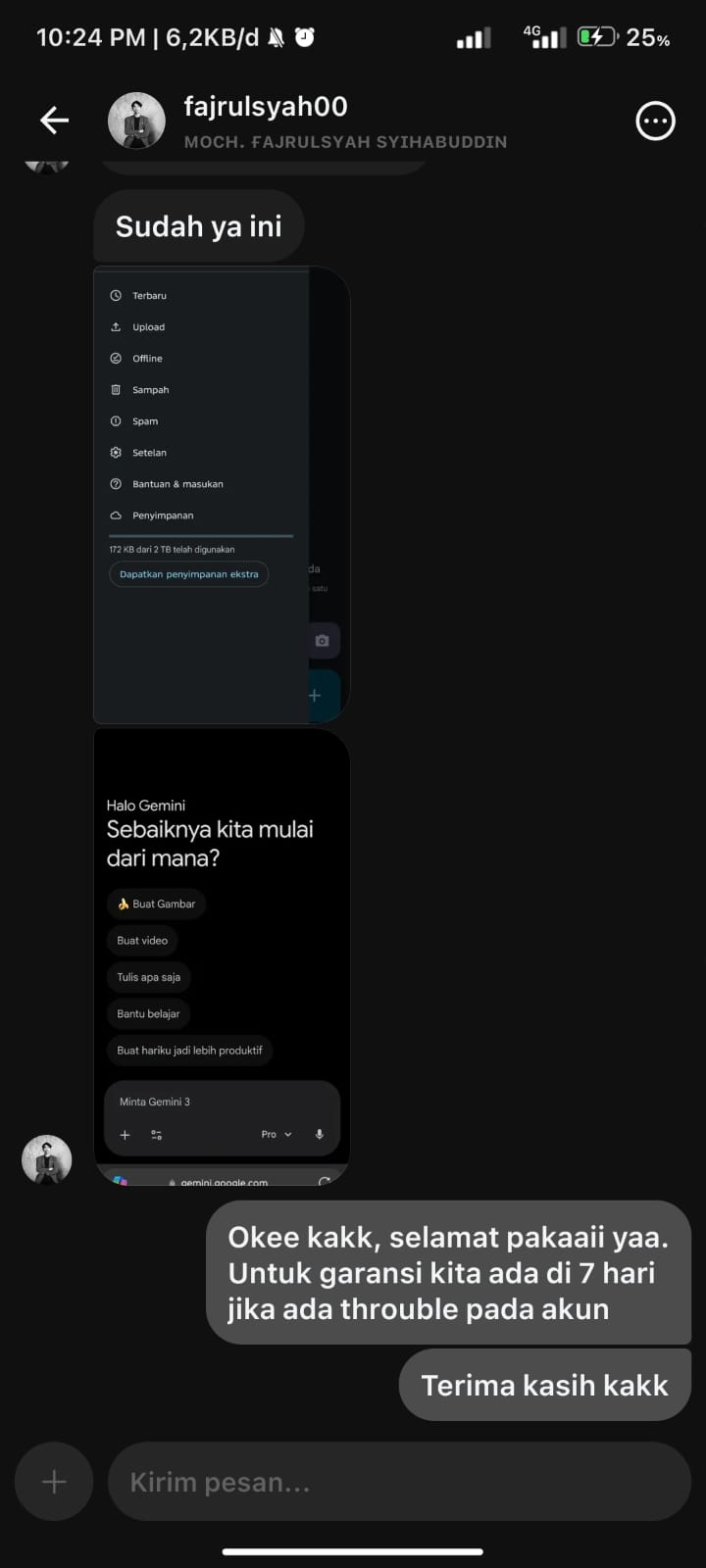
Task: Expand the Pro model selector dropdown
Action: tap(275, 1135)
